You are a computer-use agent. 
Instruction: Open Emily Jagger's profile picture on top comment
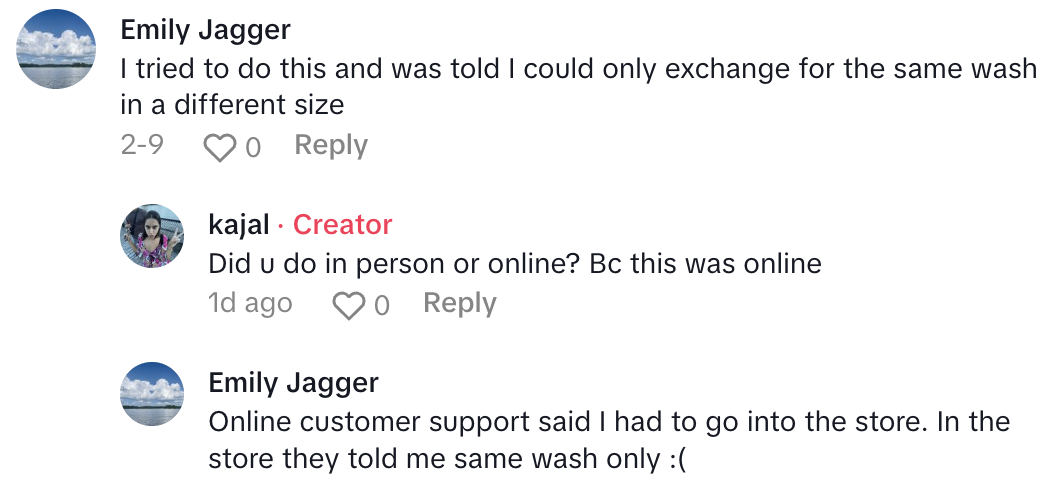[x=57, y=48]
